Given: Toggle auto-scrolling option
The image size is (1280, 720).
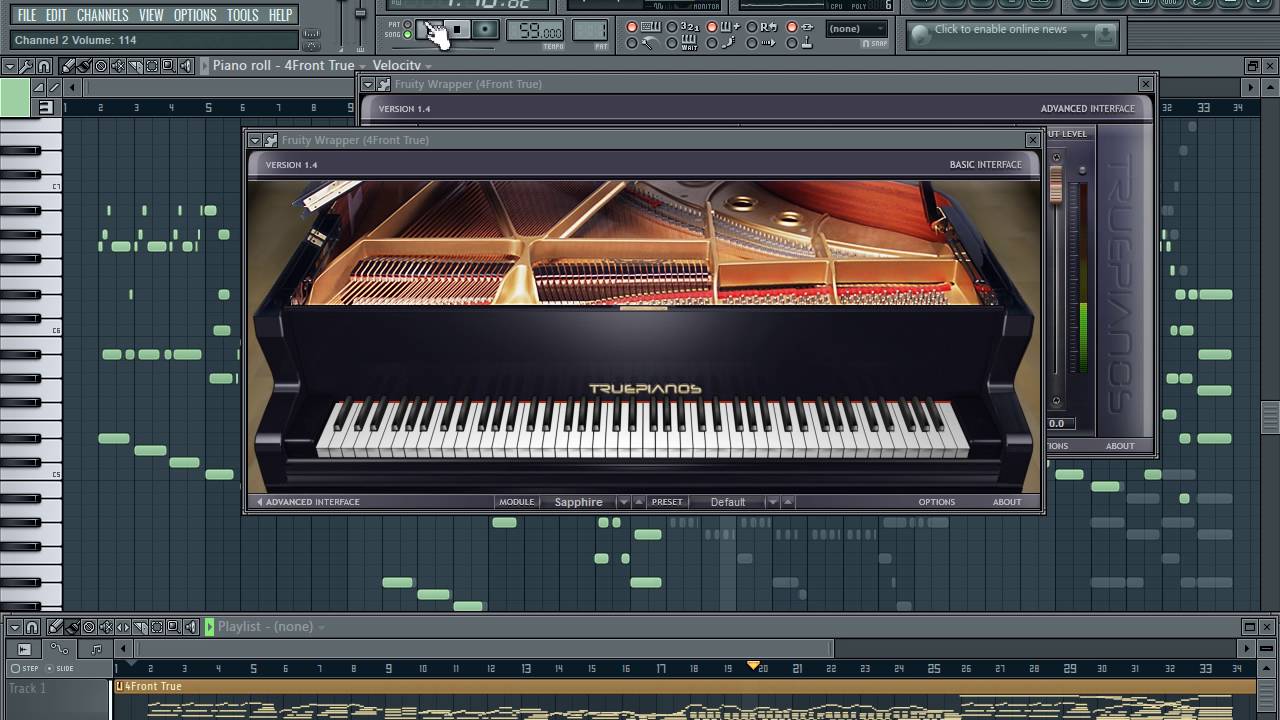Looking at the screenshot, I should 752,43.
